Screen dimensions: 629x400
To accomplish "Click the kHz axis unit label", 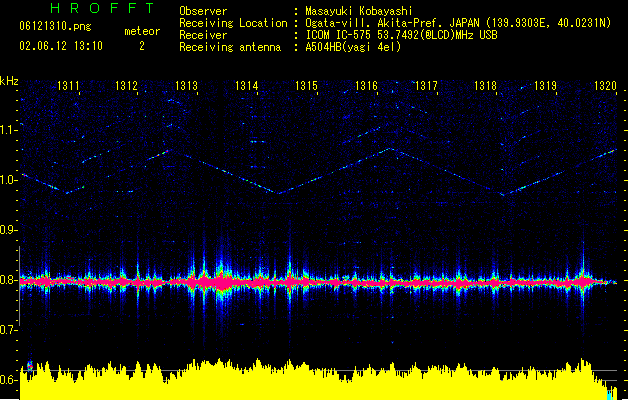I will [x=9, y=81].
